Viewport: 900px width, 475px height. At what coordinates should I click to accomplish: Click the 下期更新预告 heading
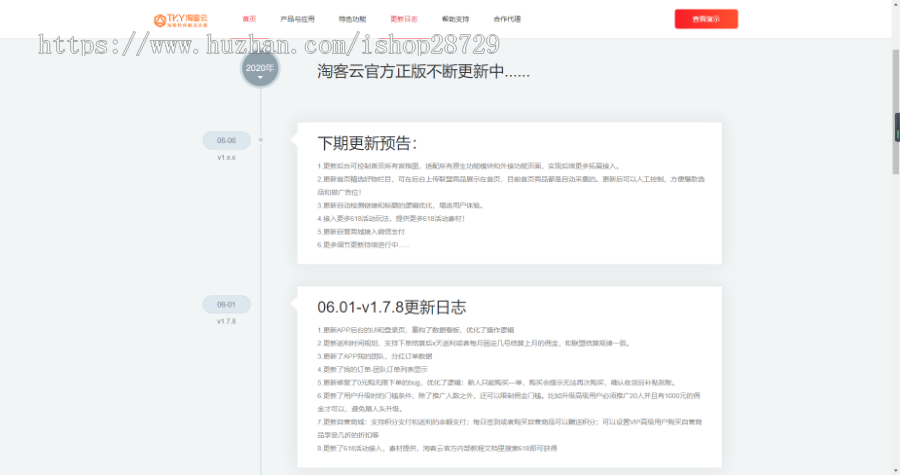coord(367,143)
